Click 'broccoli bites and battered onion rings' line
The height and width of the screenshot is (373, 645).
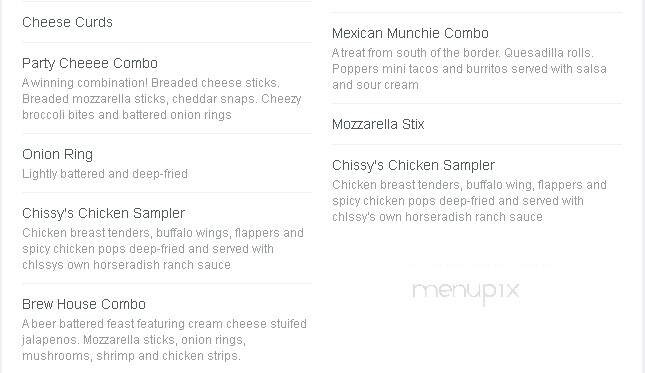(127, 115)
